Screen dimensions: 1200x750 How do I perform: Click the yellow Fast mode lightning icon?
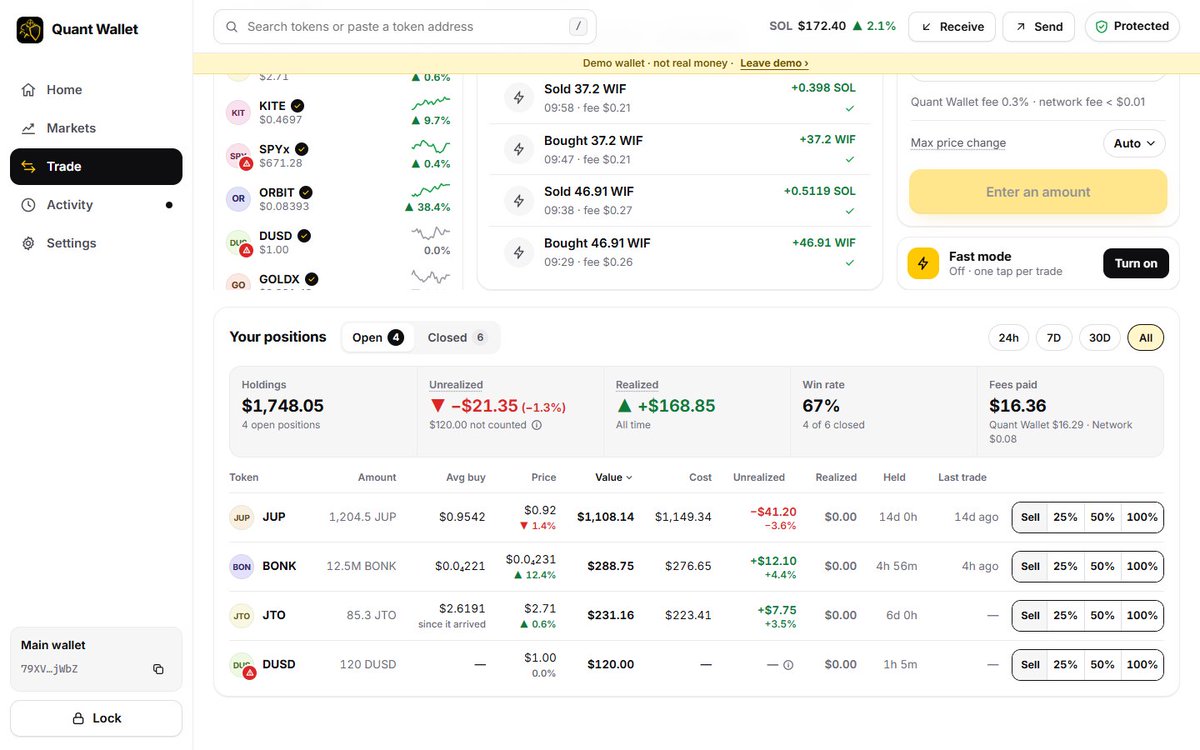click(x=923, y=263)
